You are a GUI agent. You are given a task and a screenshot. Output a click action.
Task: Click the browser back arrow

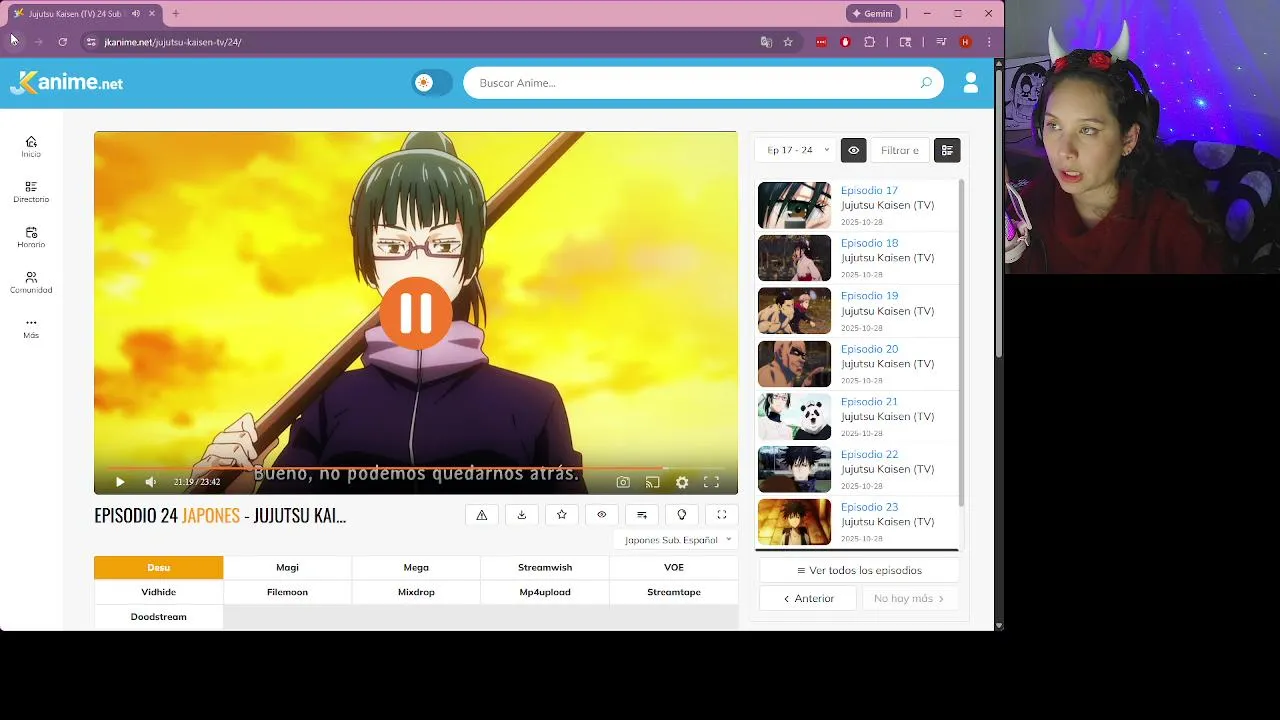[x=15, y=42]
